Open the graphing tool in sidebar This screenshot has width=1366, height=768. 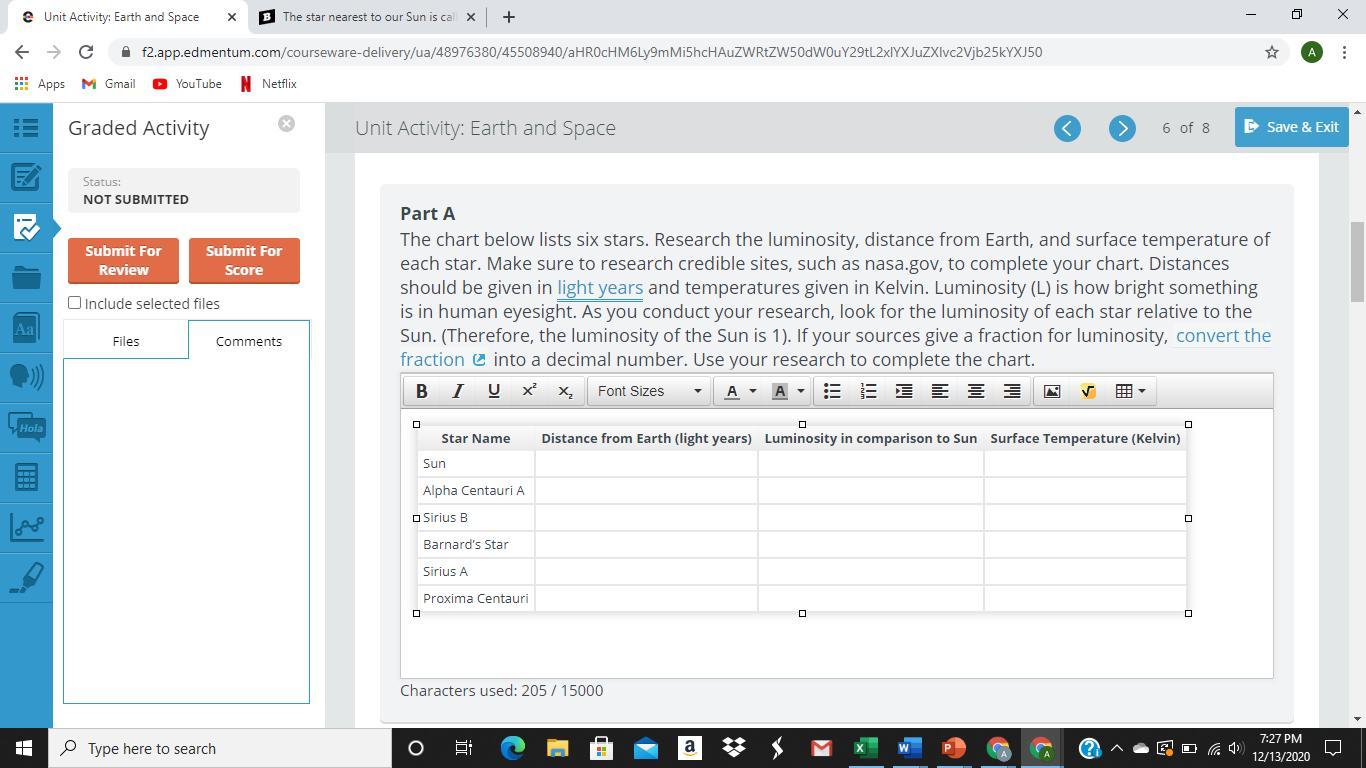coord(26,527)
